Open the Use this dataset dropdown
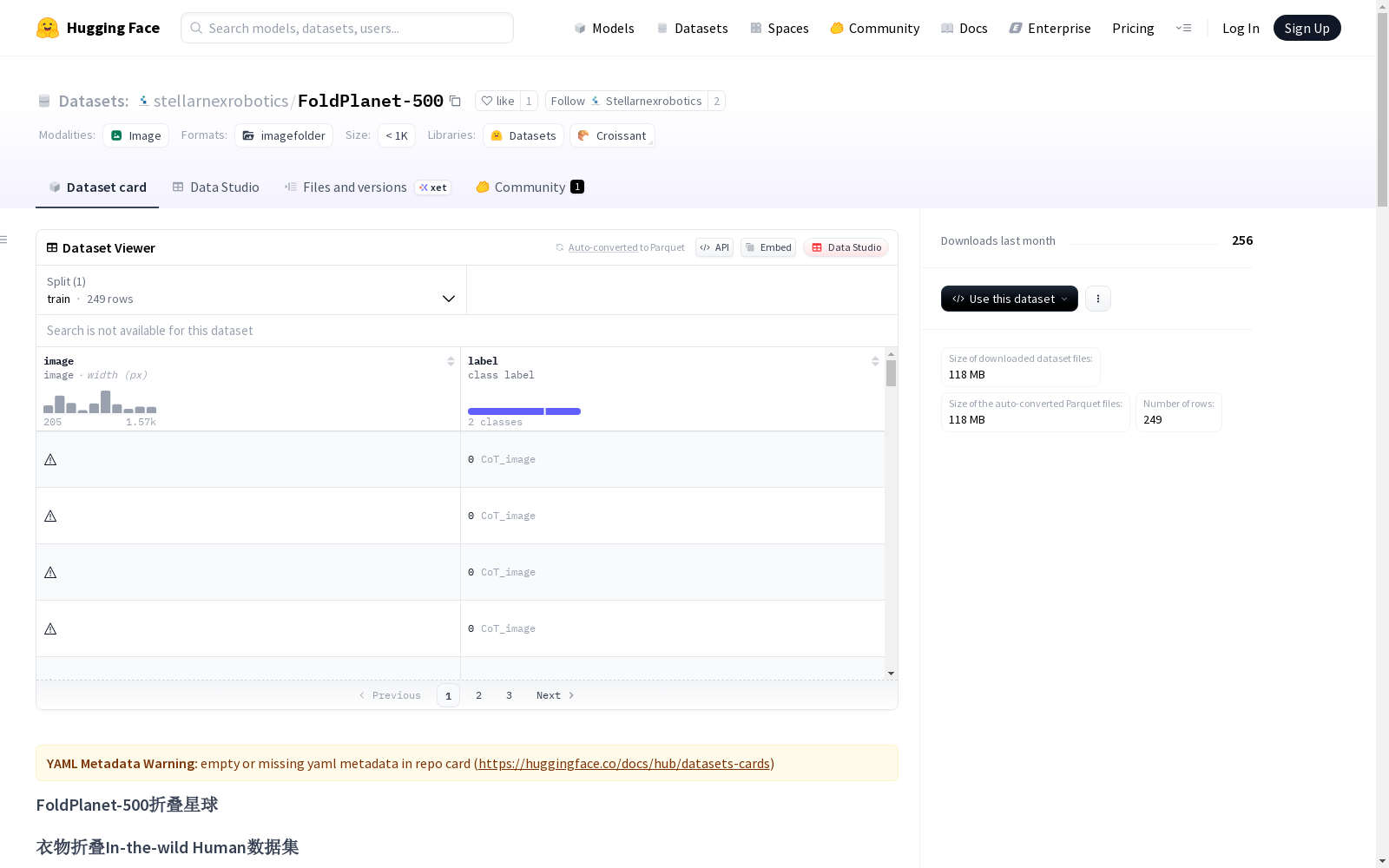1389x868 pixels. click(x=1010, y=299)
